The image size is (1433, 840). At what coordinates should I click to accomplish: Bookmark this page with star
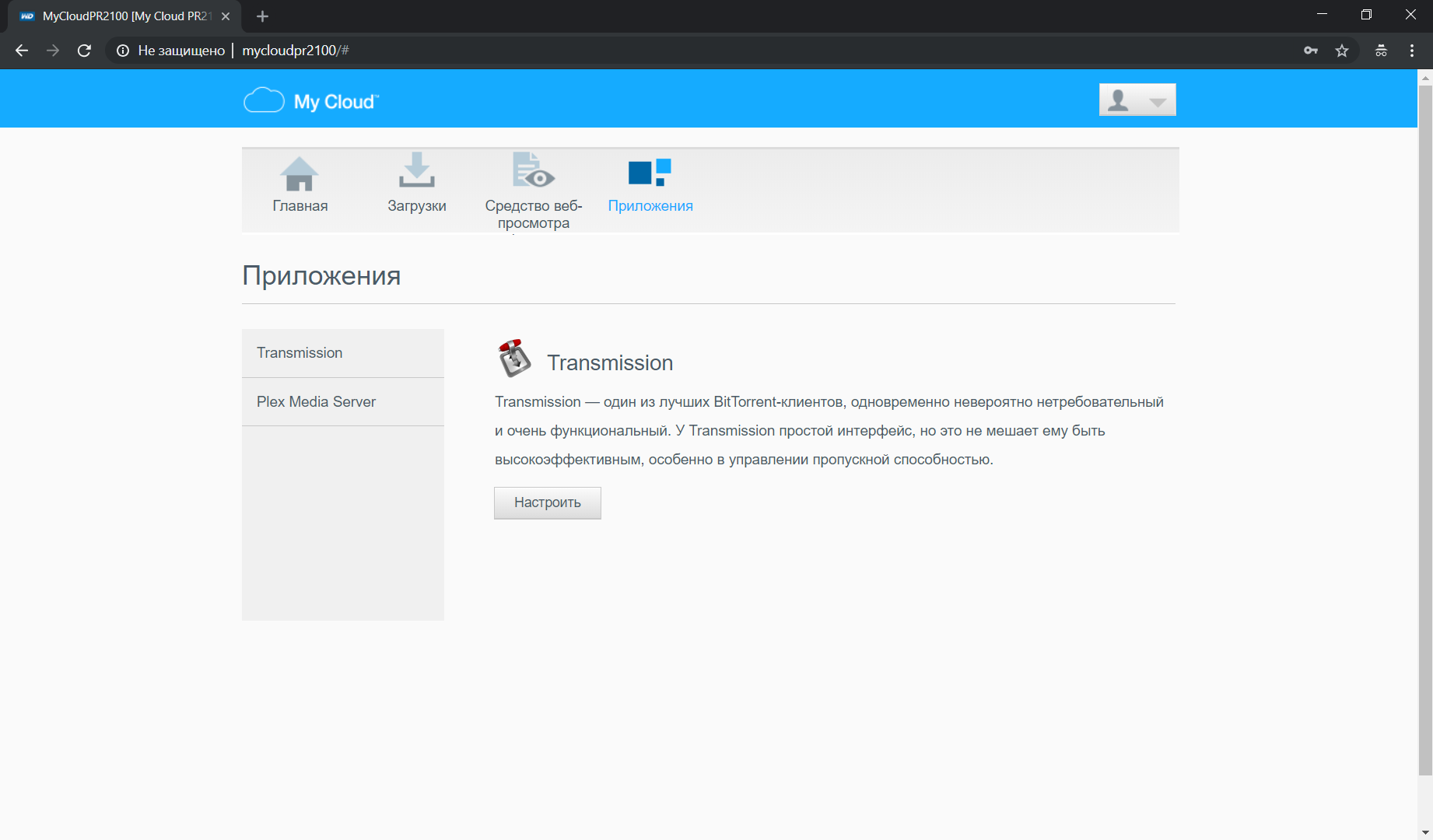coord(1342,51)
